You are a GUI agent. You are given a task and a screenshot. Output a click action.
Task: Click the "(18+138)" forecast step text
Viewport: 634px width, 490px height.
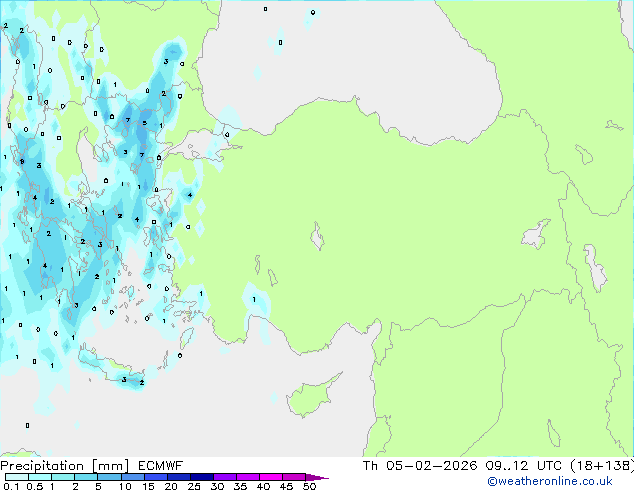pos(602,466)
